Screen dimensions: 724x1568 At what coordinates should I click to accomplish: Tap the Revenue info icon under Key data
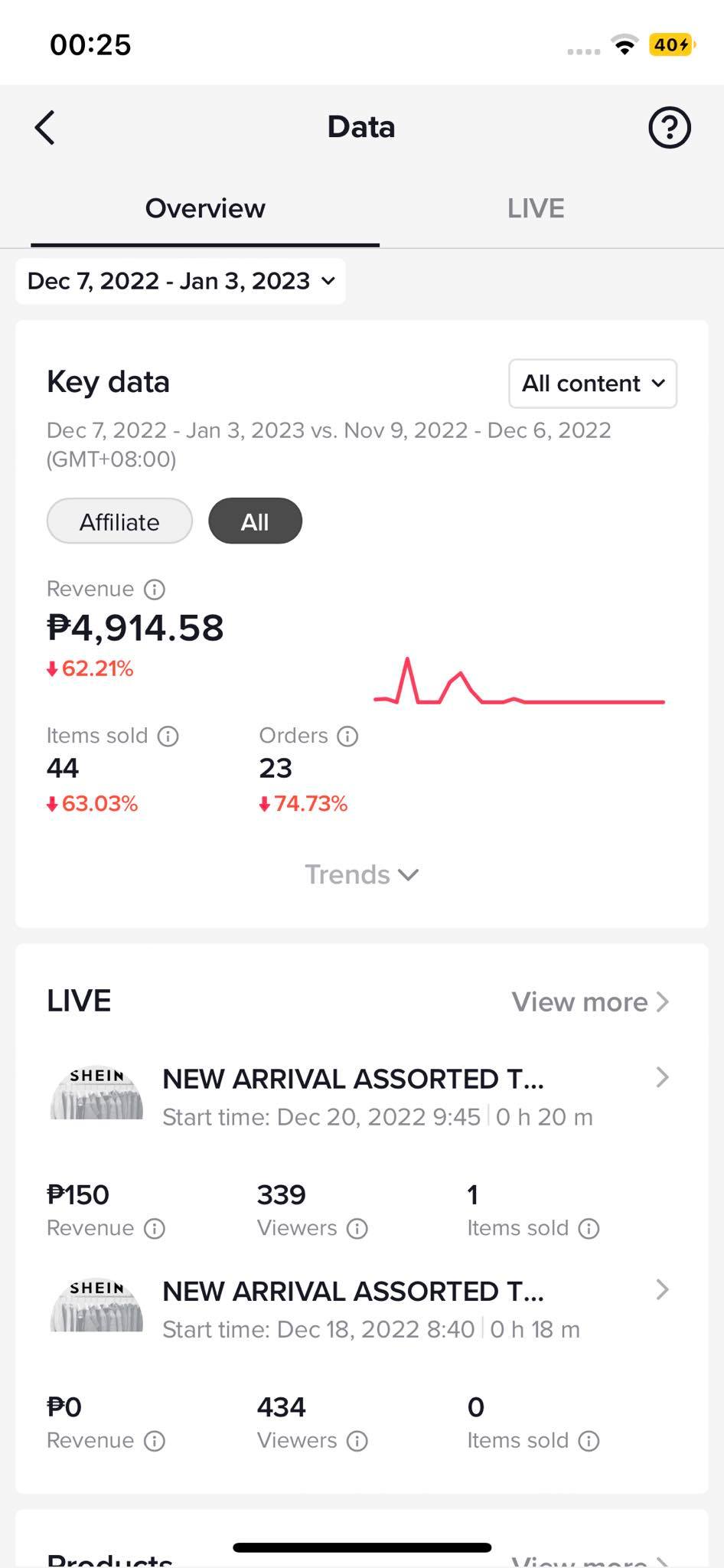(x=155, y=589)
